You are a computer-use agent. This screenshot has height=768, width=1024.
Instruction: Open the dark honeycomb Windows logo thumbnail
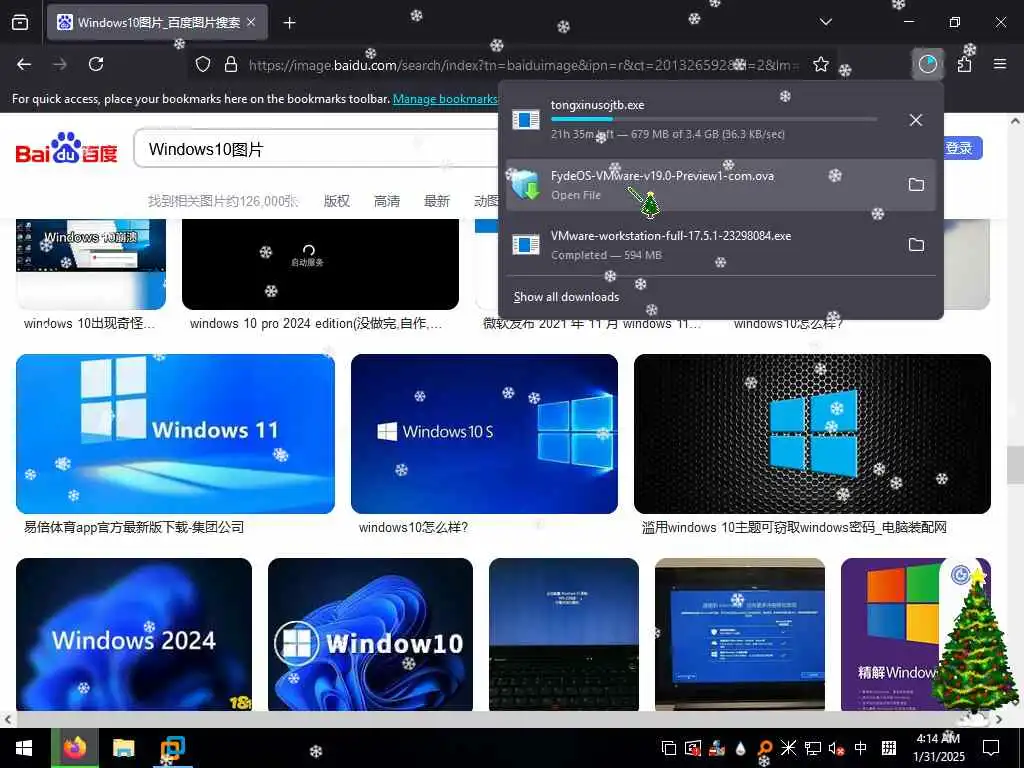[812, 434]
